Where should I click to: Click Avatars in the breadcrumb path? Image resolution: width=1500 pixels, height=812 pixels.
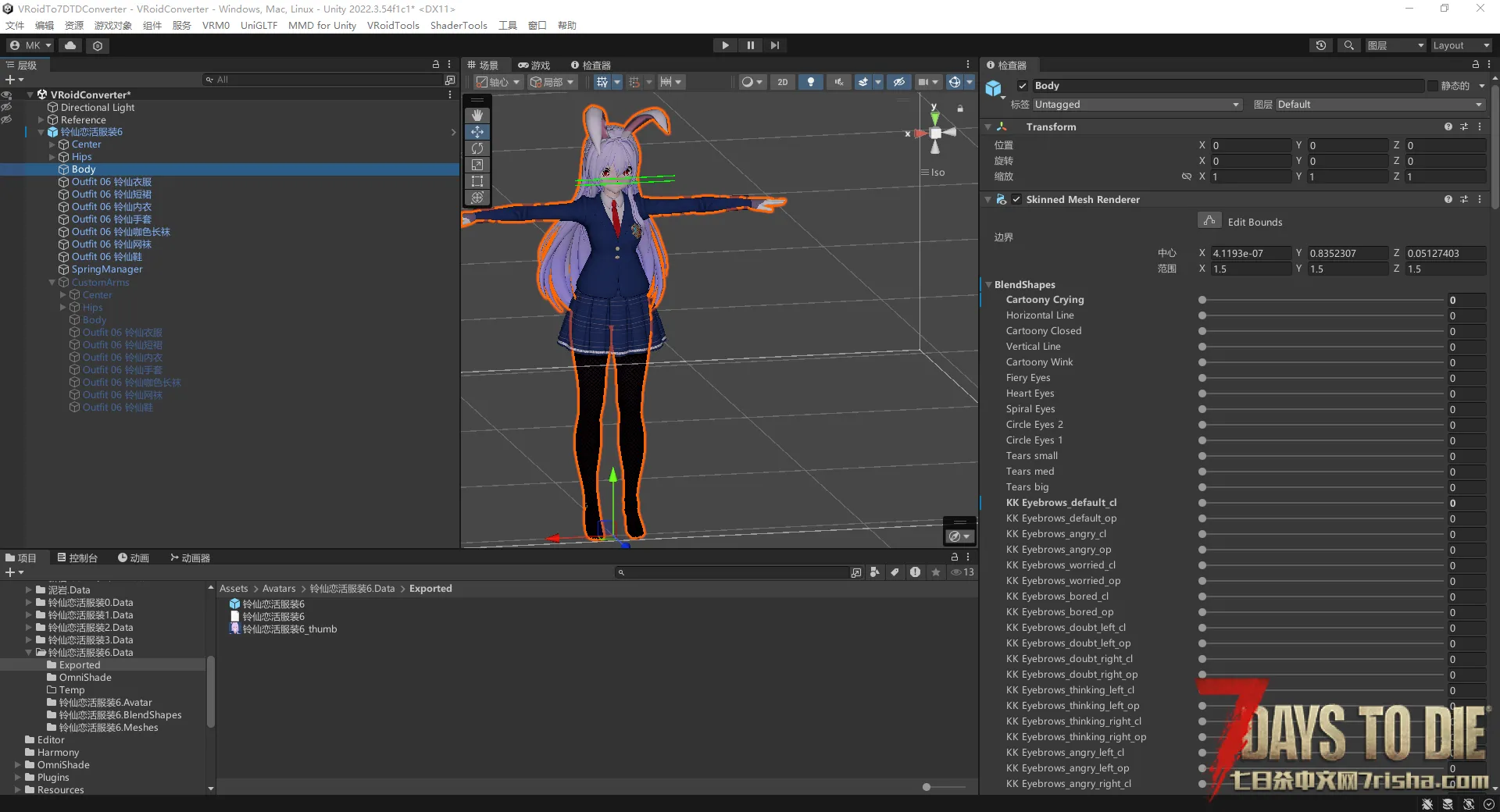tap(279, 589)
